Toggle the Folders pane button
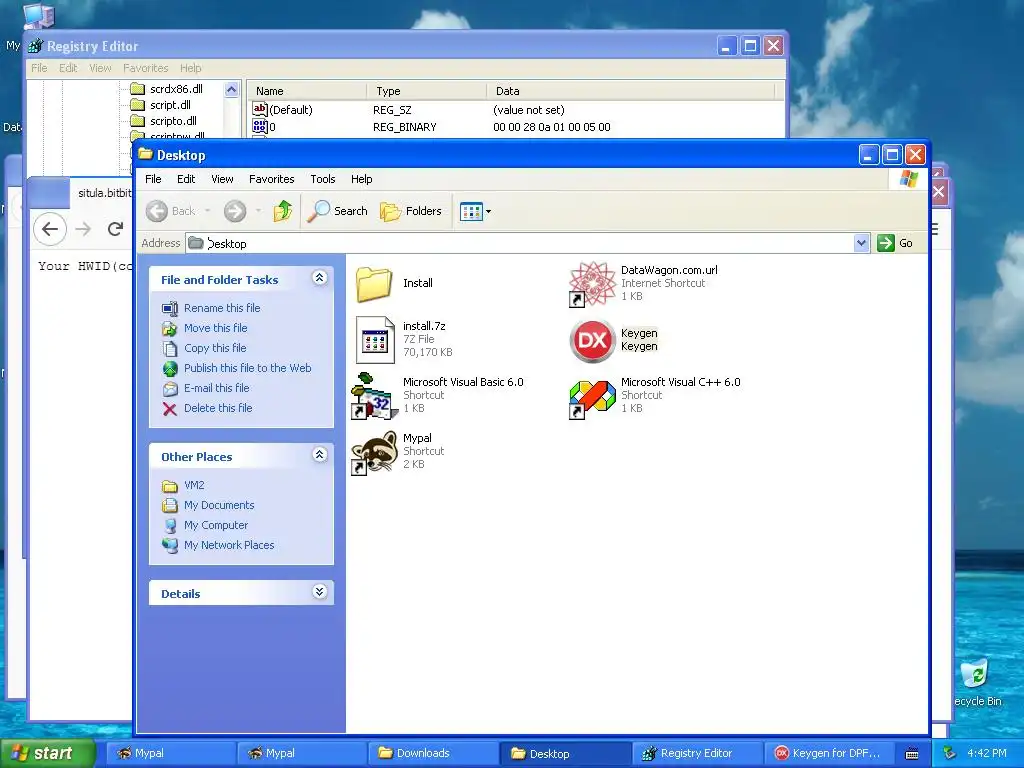The image size is (1024, 768). click(411, 211)
